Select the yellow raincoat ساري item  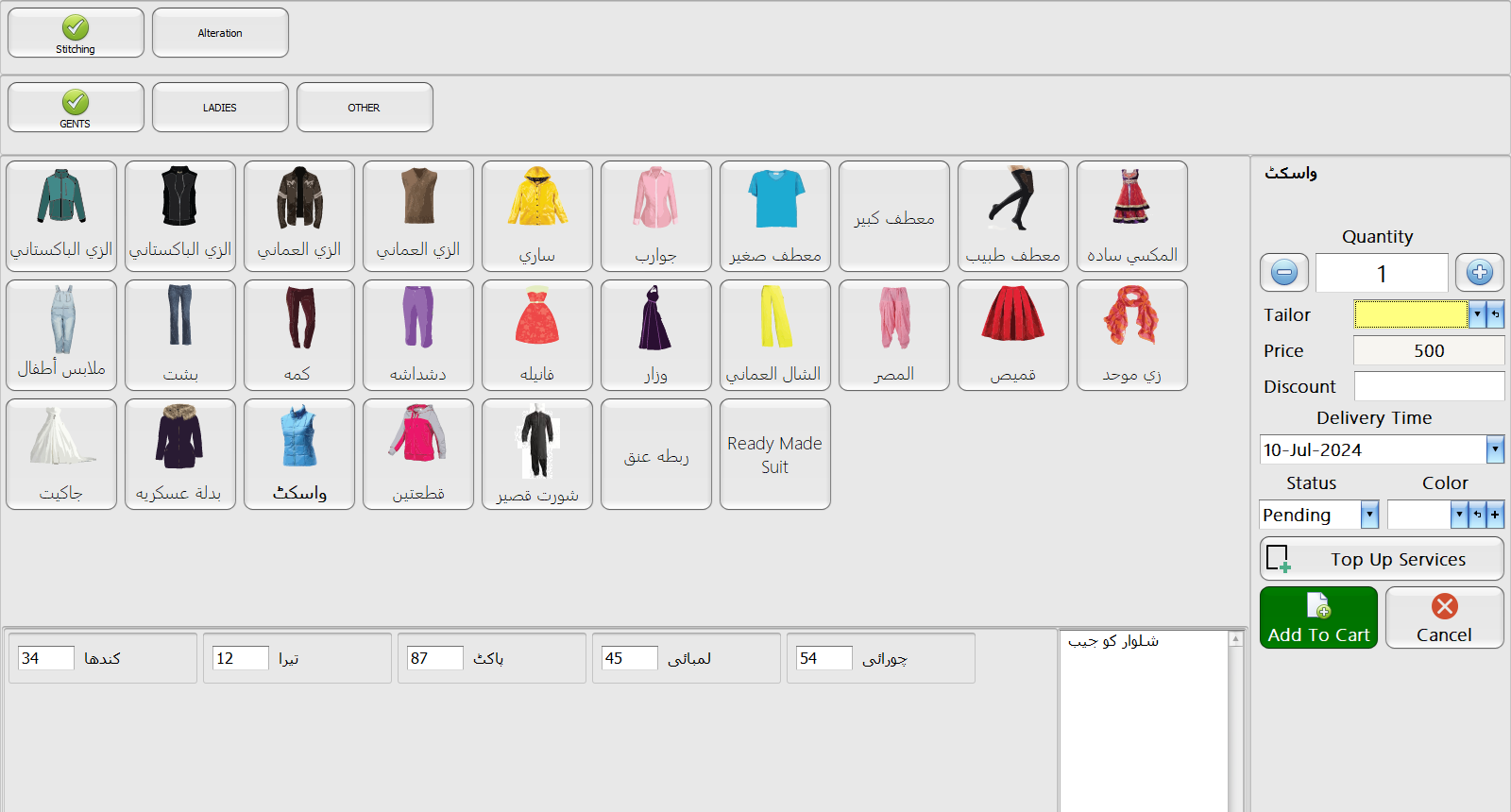[536, 216]
